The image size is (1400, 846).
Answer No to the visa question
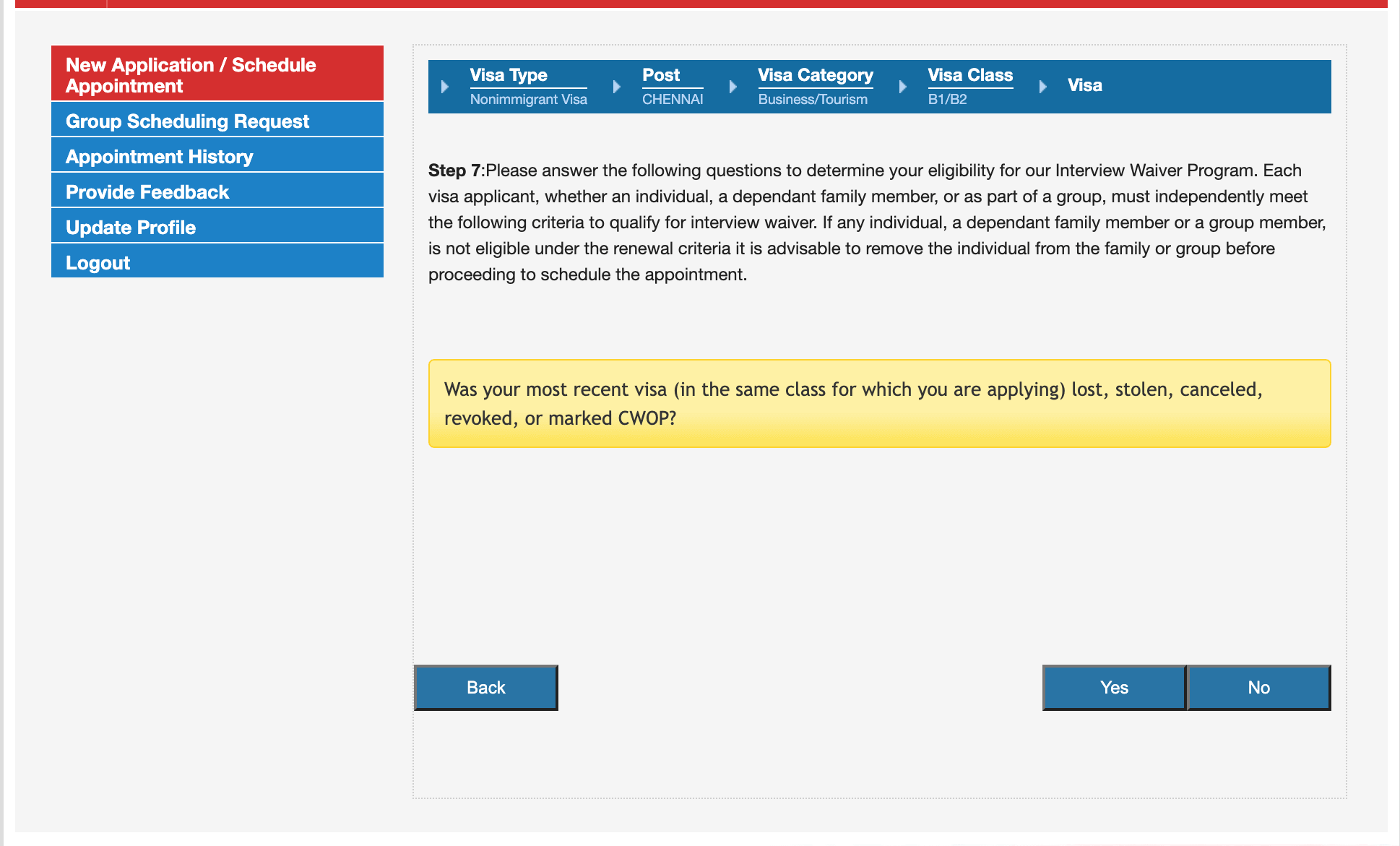tap(1258, 688)
